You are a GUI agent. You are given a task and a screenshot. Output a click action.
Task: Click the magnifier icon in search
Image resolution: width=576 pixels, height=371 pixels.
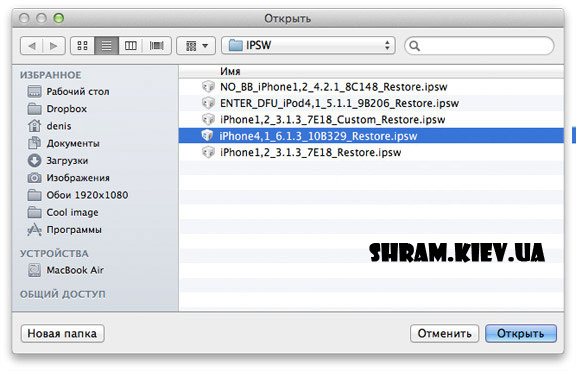pos(414,46)
